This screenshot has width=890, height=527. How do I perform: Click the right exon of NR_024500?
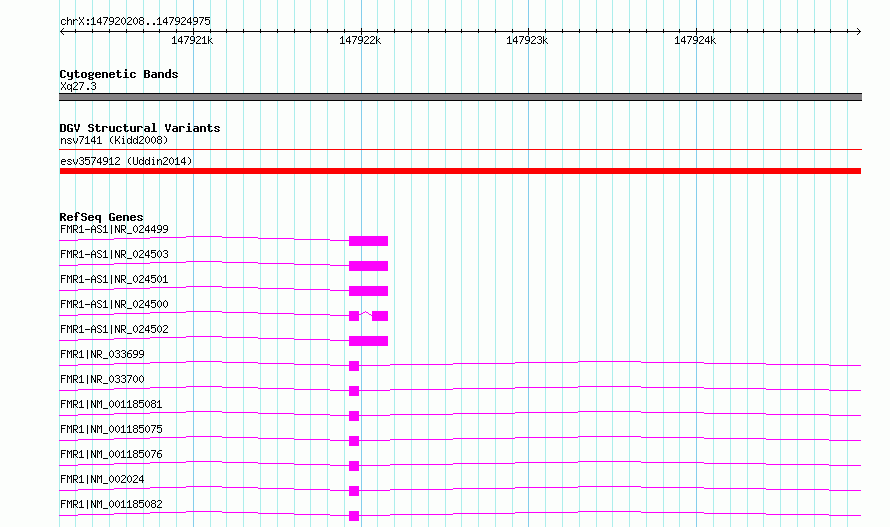pos(380,316)
